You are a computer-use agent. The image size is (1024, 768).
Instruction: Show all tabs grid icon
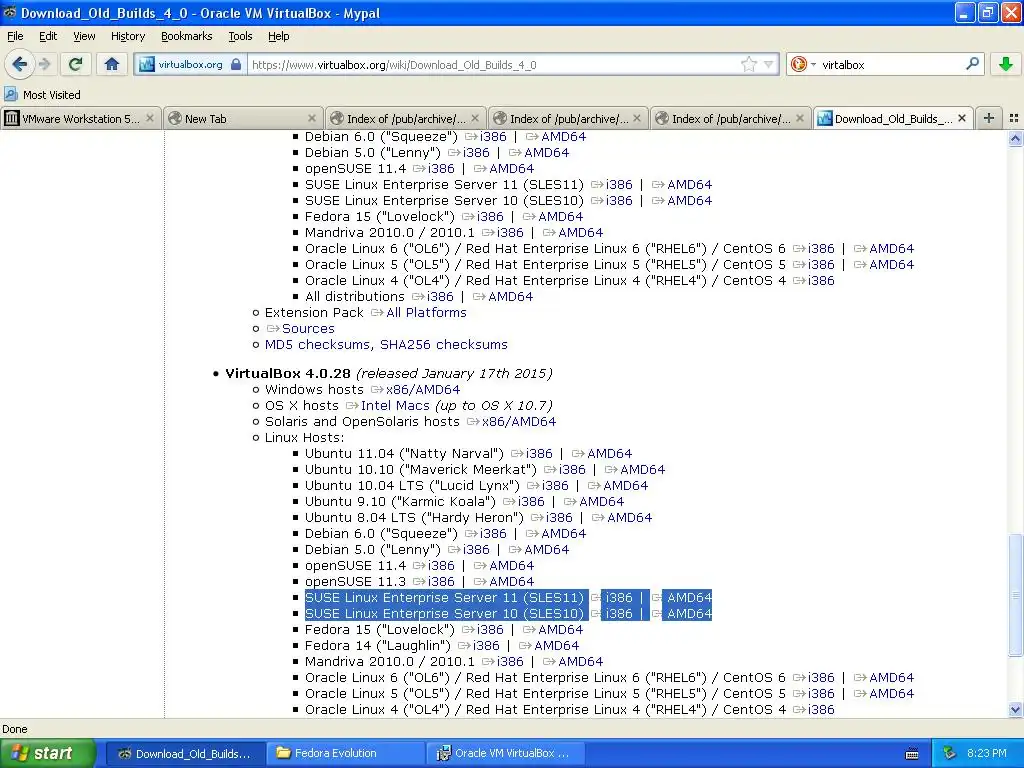pos(1014,118)
